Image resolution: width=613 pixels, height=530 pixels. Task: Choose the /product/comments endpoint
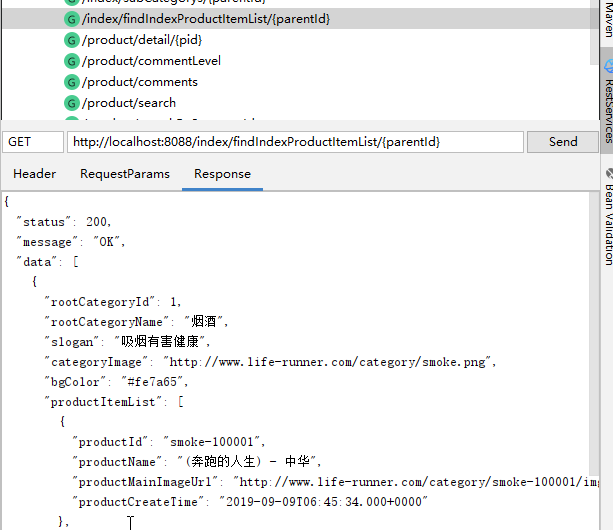pos(140,82)
